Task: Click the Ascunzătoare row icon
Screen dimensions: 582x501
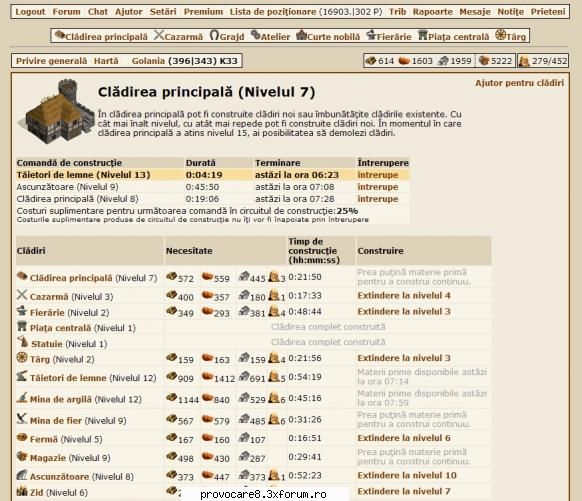Action: 22,475
